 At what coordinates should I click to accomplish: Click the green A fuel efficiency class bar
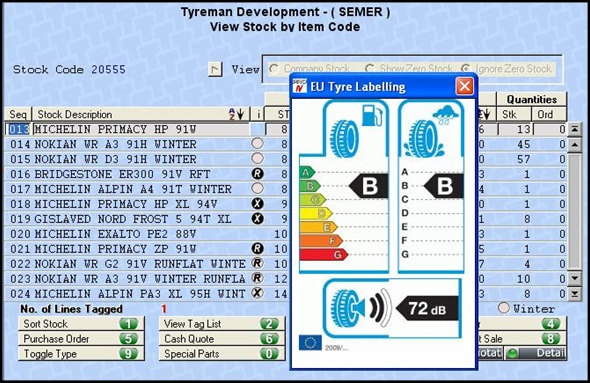click(307, 172)
